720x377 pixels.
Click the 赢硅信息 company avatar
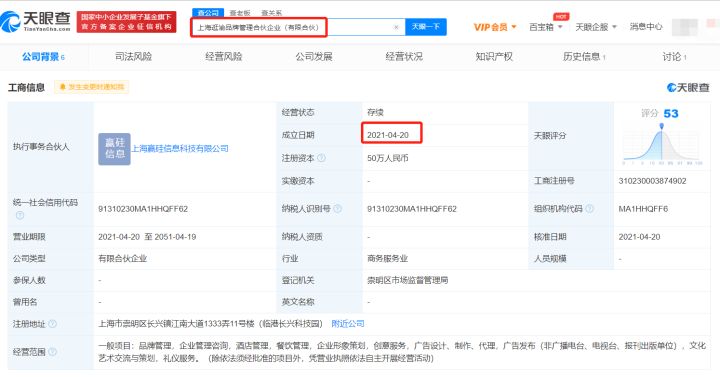point(114,149)
